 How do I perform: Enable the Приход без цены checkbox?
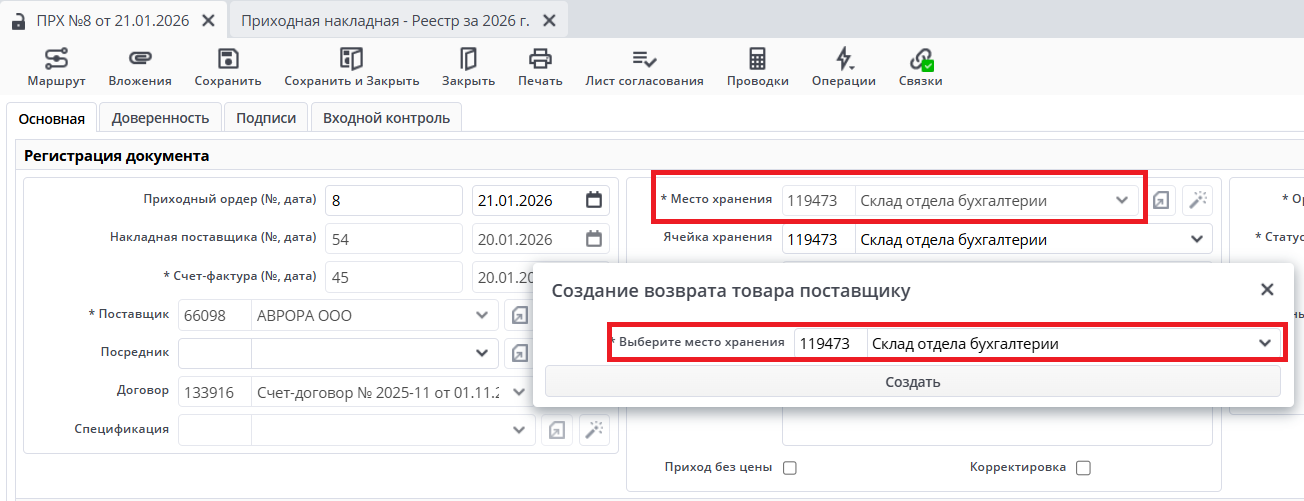tap(790, 468)
